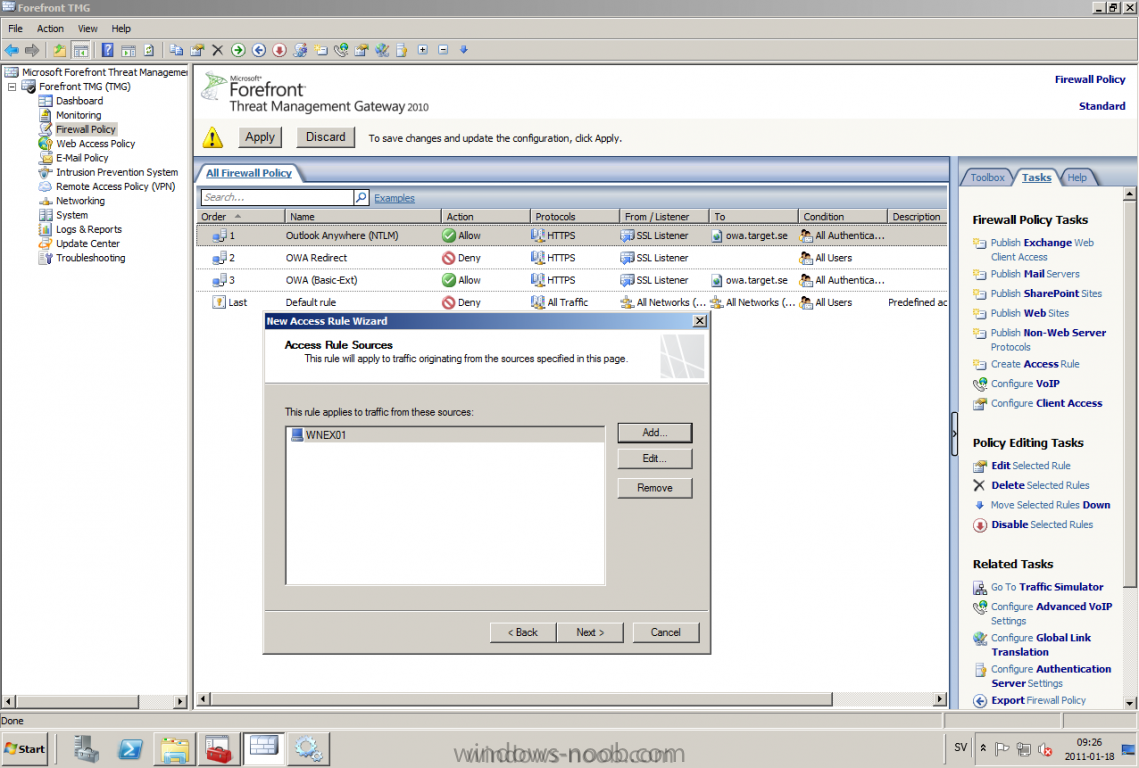The height and width of the screenshot is (768, 1139).
Task: Switch to the Help tab in task pane
Action: point(1077,177)
